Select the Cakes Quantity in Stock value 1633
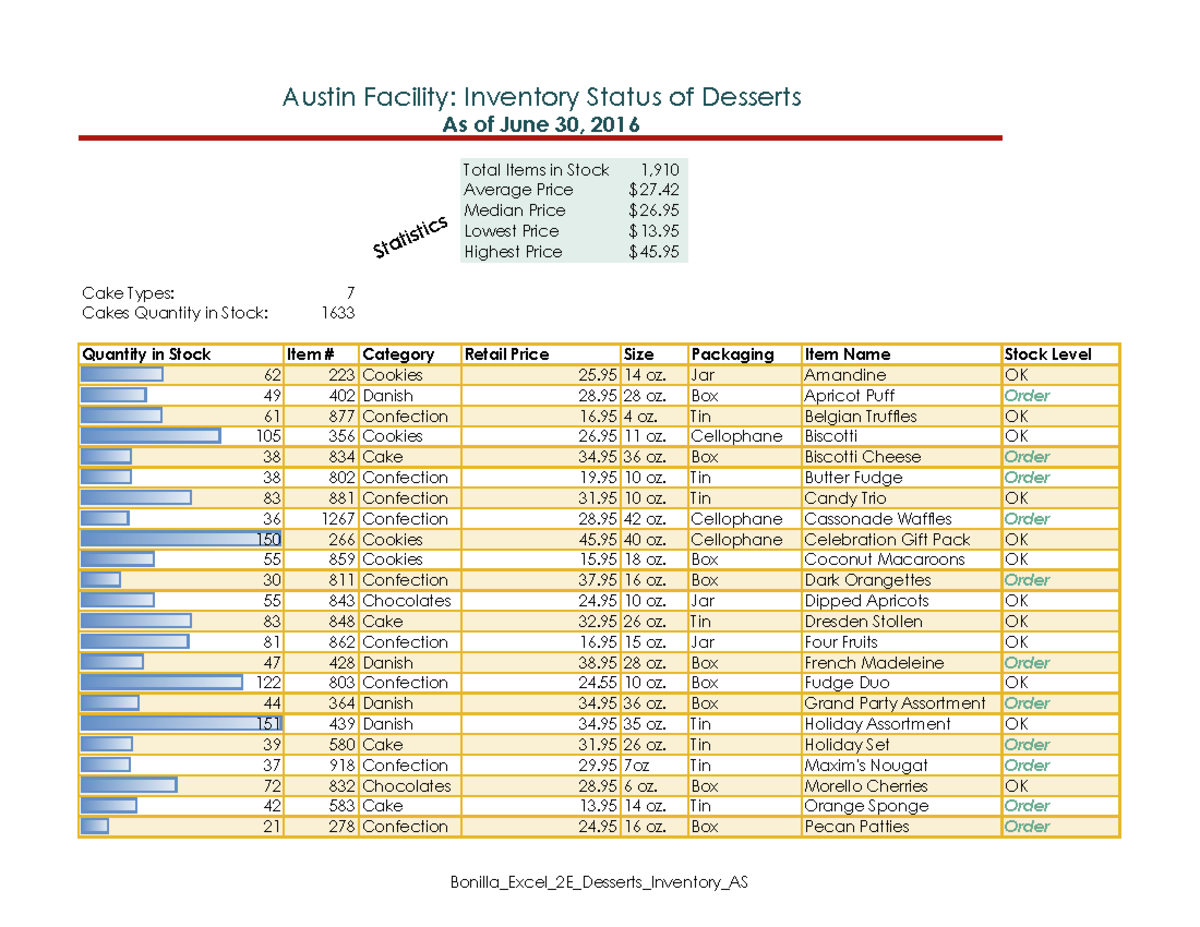 341,312
